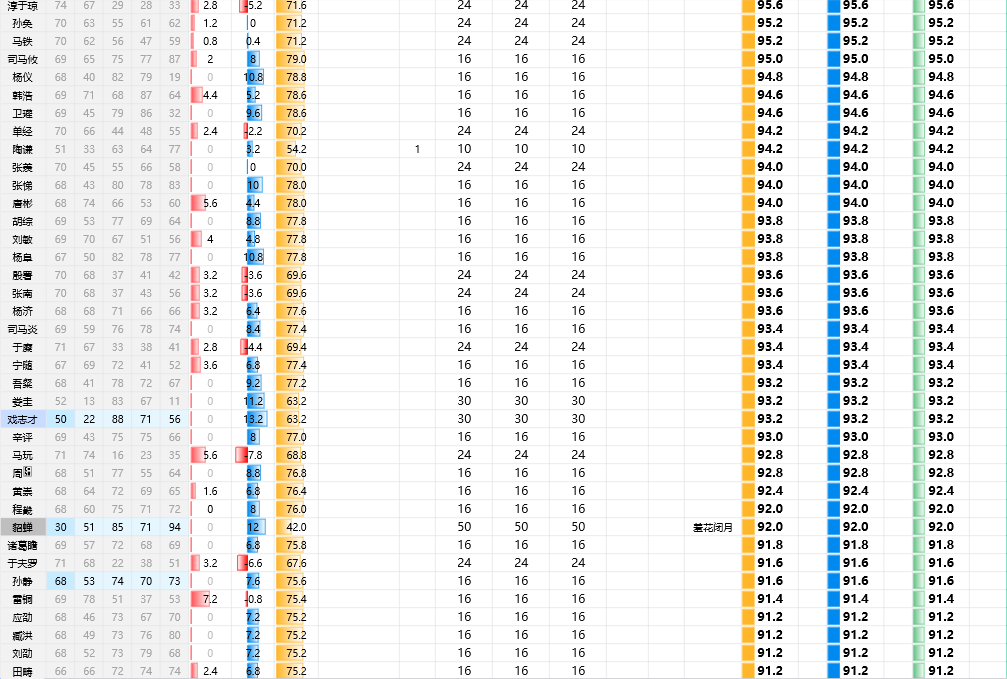Click the name 韩浩
Screen dimensions: 1007x679
click(22, 96)
